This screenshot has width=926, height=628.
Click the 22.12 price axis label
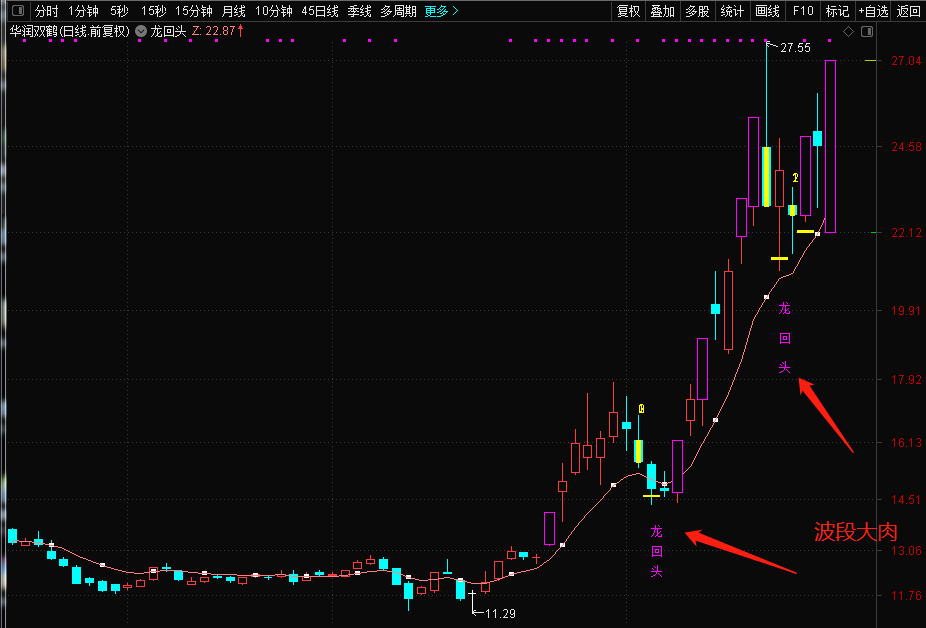(906, 233)
